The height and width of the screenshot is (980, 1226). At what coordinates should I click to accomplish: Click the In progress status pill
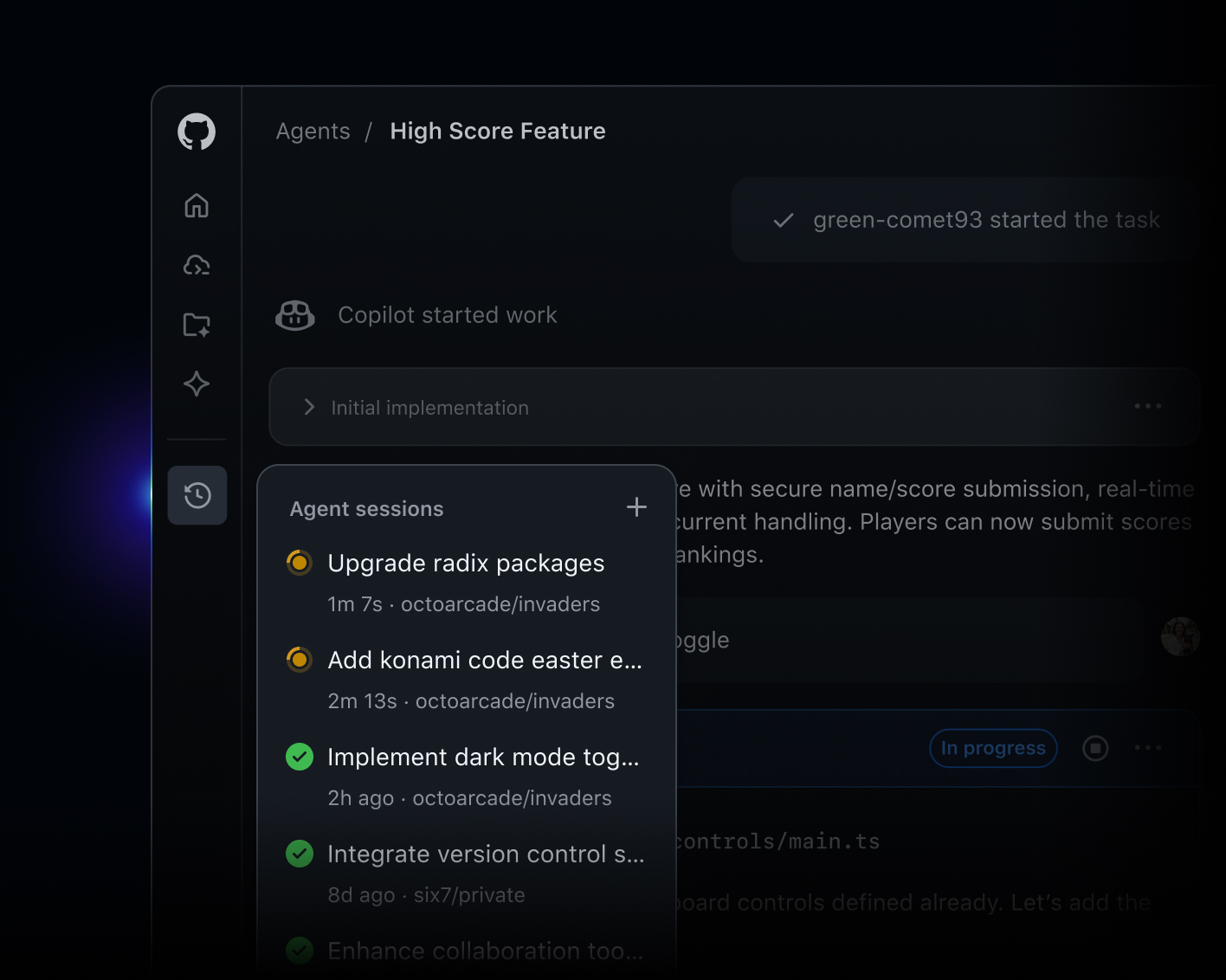[x=992, y=748]
